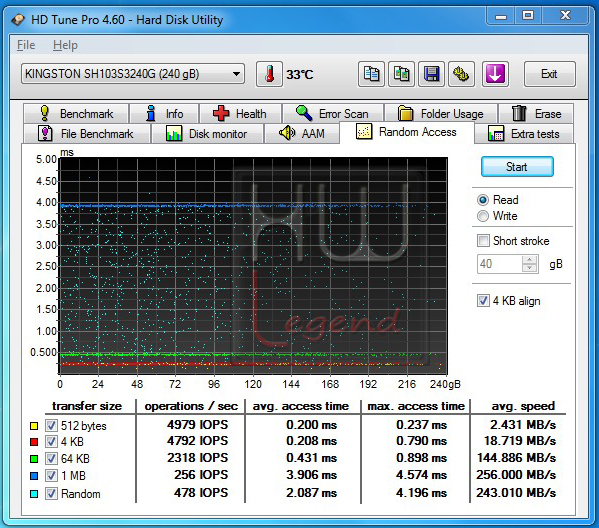Viewport: 599px width, 528px height.
Task: Open the File menu
Action: pyautogui.click(x=26, y=45)
